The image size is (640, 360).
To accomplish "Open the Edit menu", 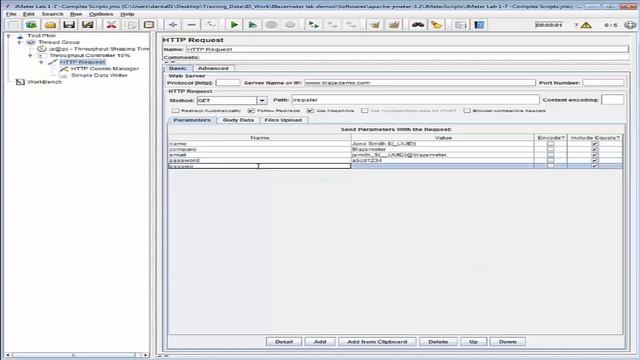I will click(x=29, y=14).
